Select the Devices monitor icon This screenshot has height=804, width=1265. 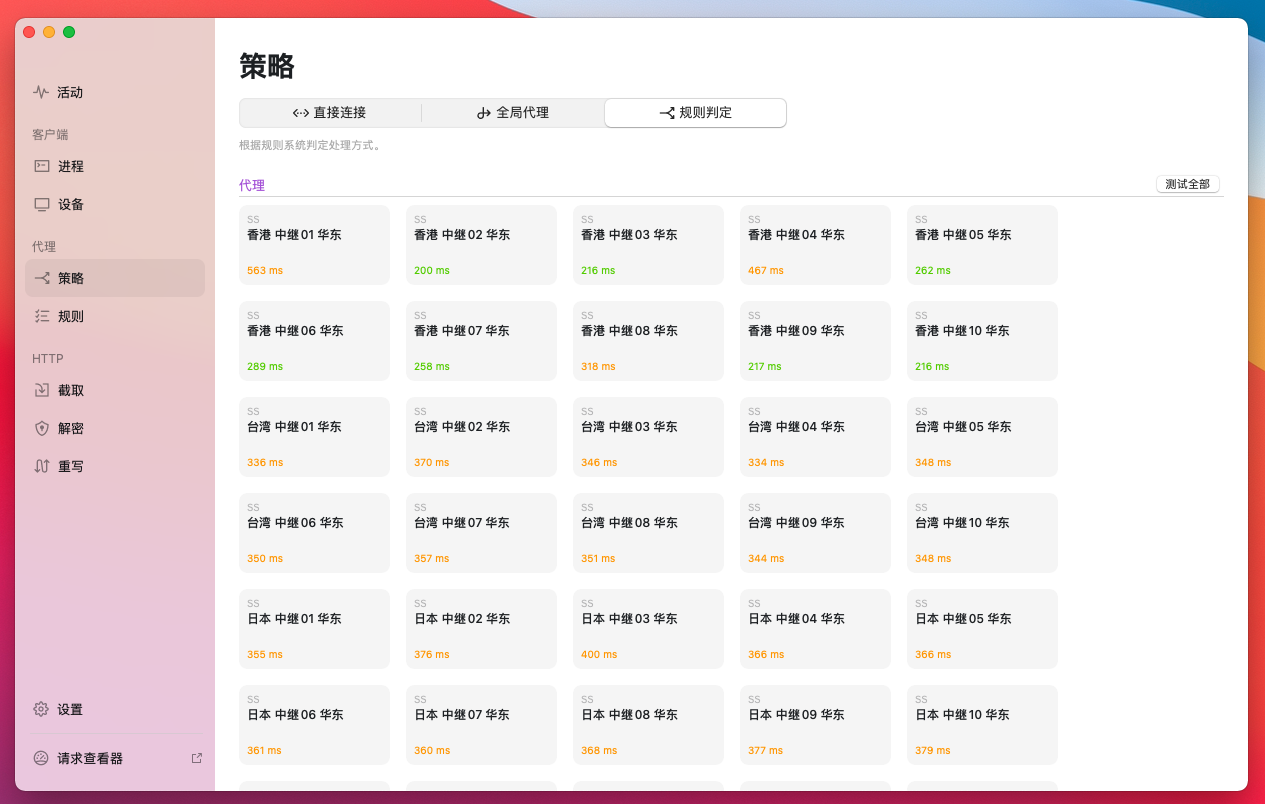click(42, 204)
